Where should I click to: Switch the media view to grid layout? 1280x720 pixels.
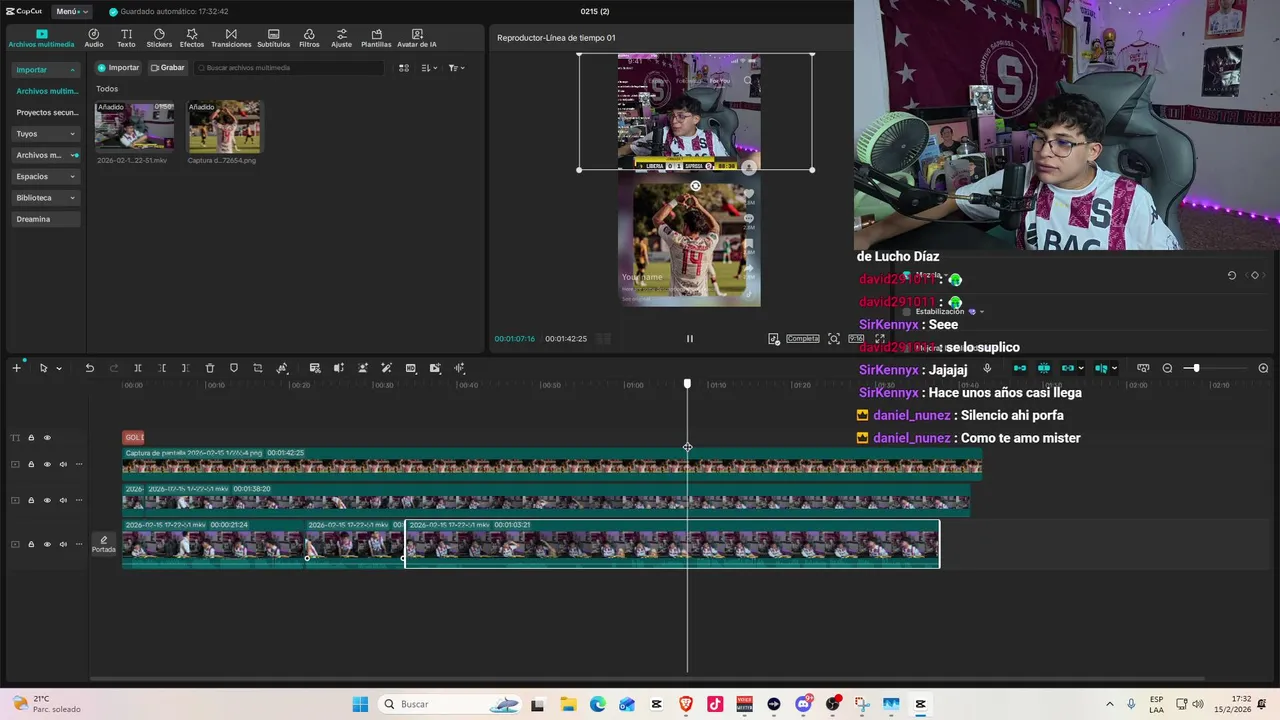pyautogui.click(x=404, y=68)
